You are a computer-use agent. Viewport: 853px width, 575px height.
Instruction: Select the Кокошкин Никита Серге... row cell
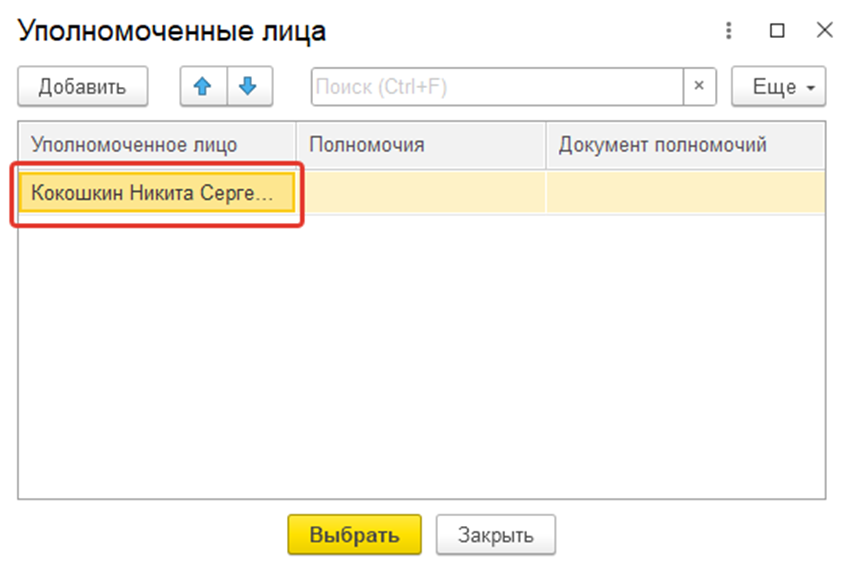157,193
